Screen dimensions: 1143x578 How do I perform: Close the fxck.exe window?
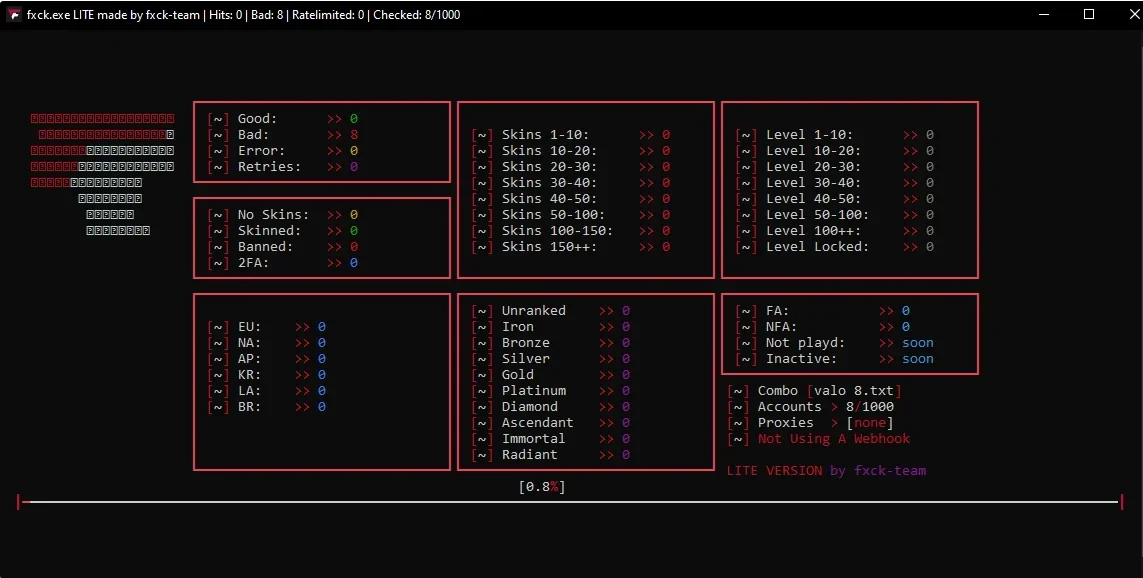pyautogui.click(x=1133, y=15)
